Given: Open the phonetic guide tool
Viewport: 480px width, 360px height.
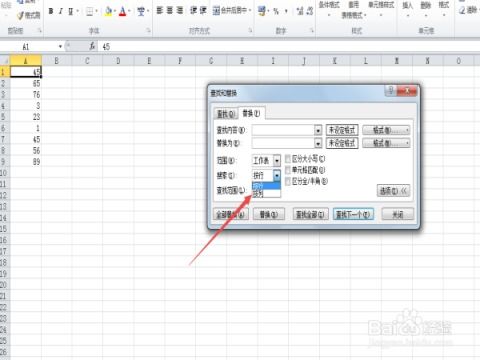Looking at the screenshot, I should (141, 12).
